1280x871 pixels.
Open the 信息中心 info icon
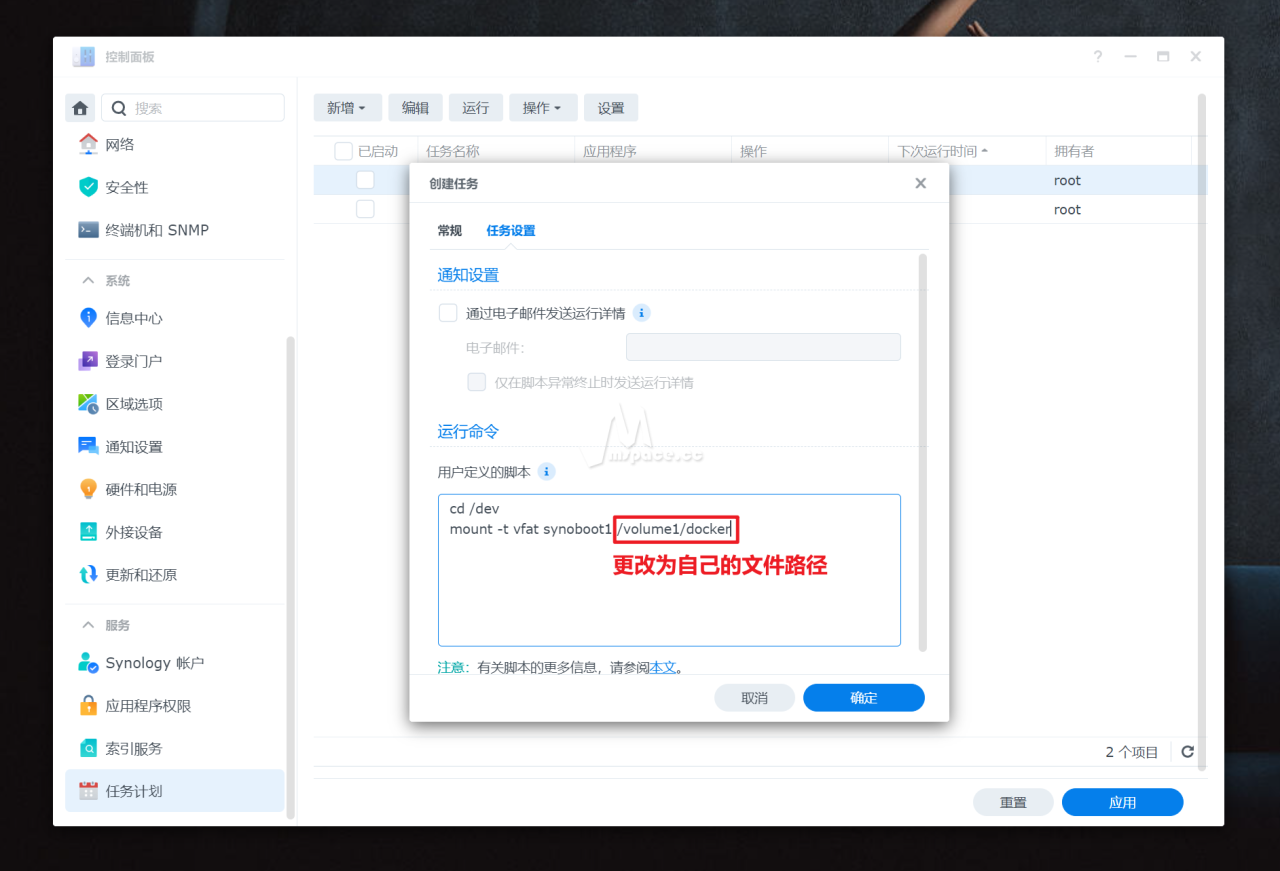pyautogui.click(x=88, y=318)
